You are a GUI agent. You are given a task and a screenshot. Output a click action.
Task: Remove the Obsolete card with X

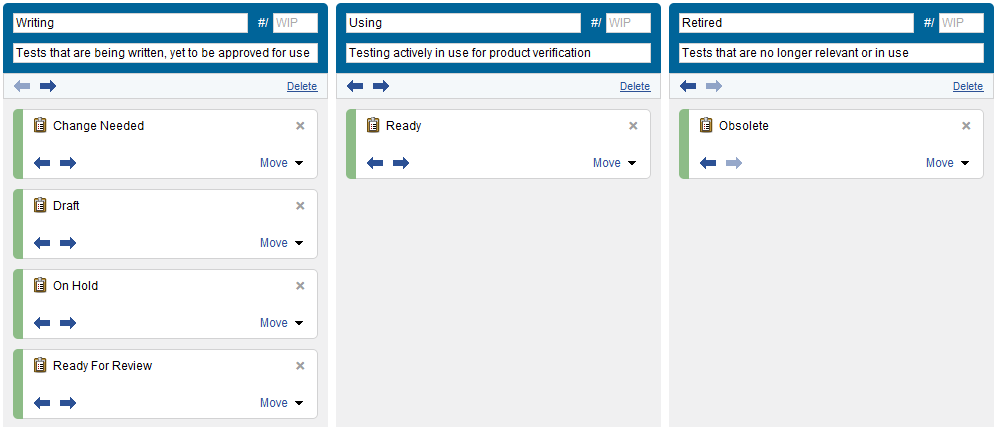(x=966, y=126)
